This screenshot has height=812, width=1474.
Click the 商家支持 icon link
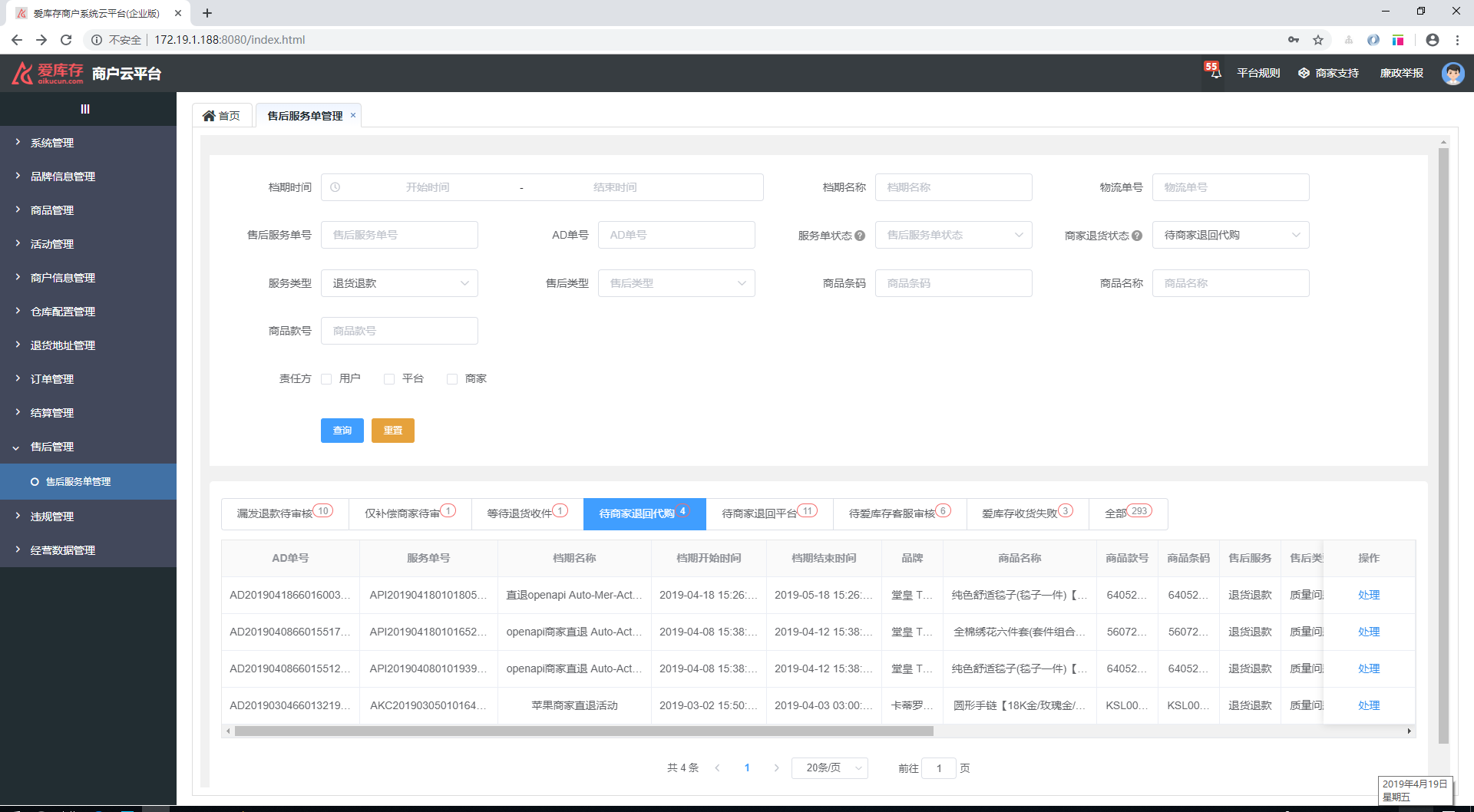pos(1328,73)
